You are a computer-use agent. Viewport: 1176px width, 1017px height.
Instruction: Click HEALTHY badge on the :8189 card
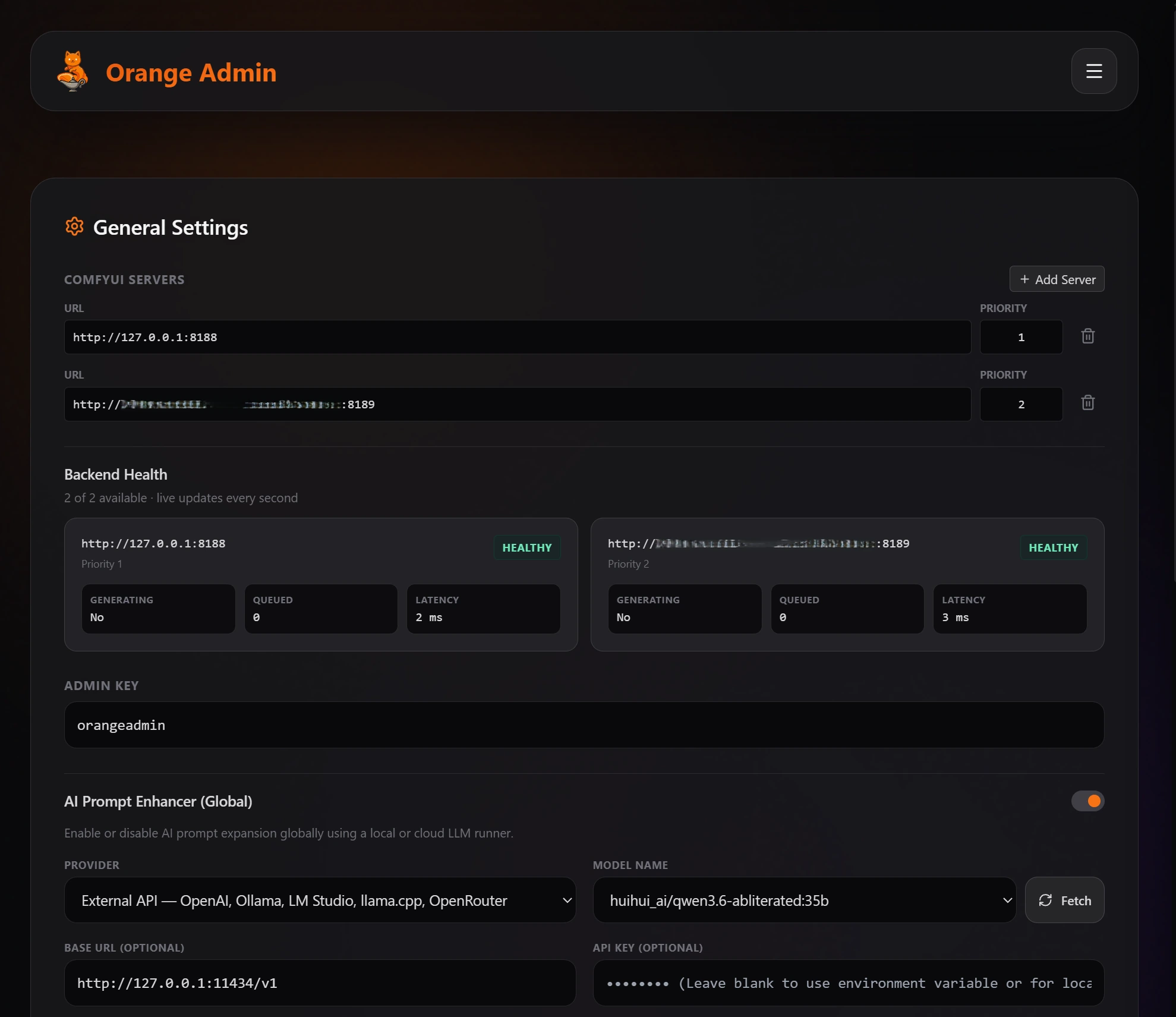[x=1054, y=547]
